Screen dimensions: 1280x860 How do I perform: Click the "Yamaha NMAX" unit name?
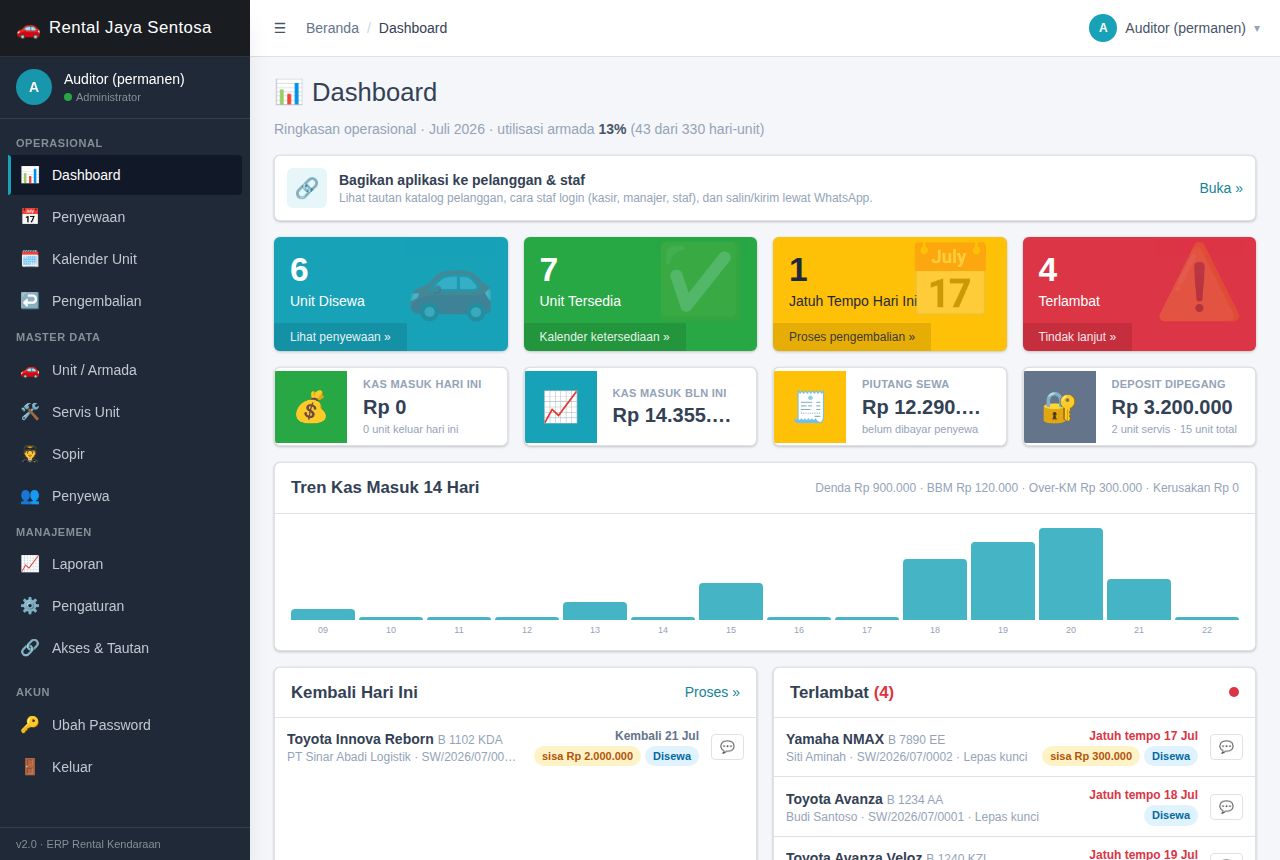tap(835, 739)
